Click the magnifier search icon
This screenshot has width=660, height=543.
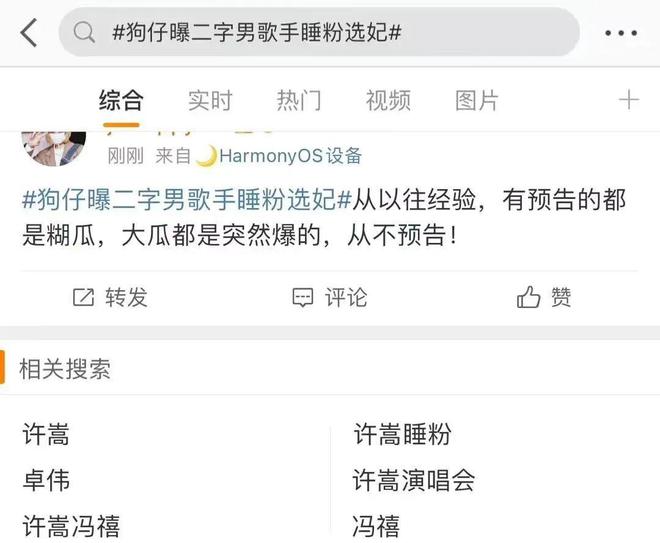(x=84, y=32)
